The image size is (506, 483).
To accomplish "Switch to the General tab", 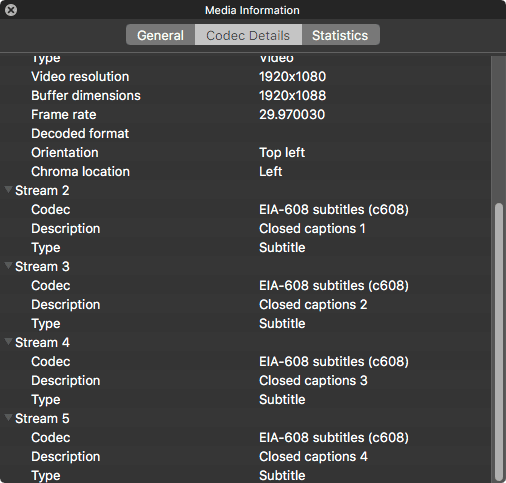I will 160,35.
